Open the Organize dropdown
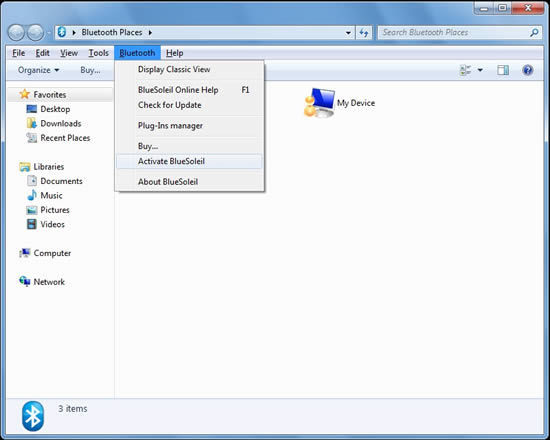The width and height of the screenshot is (550, 440). (x=39, y=70)
